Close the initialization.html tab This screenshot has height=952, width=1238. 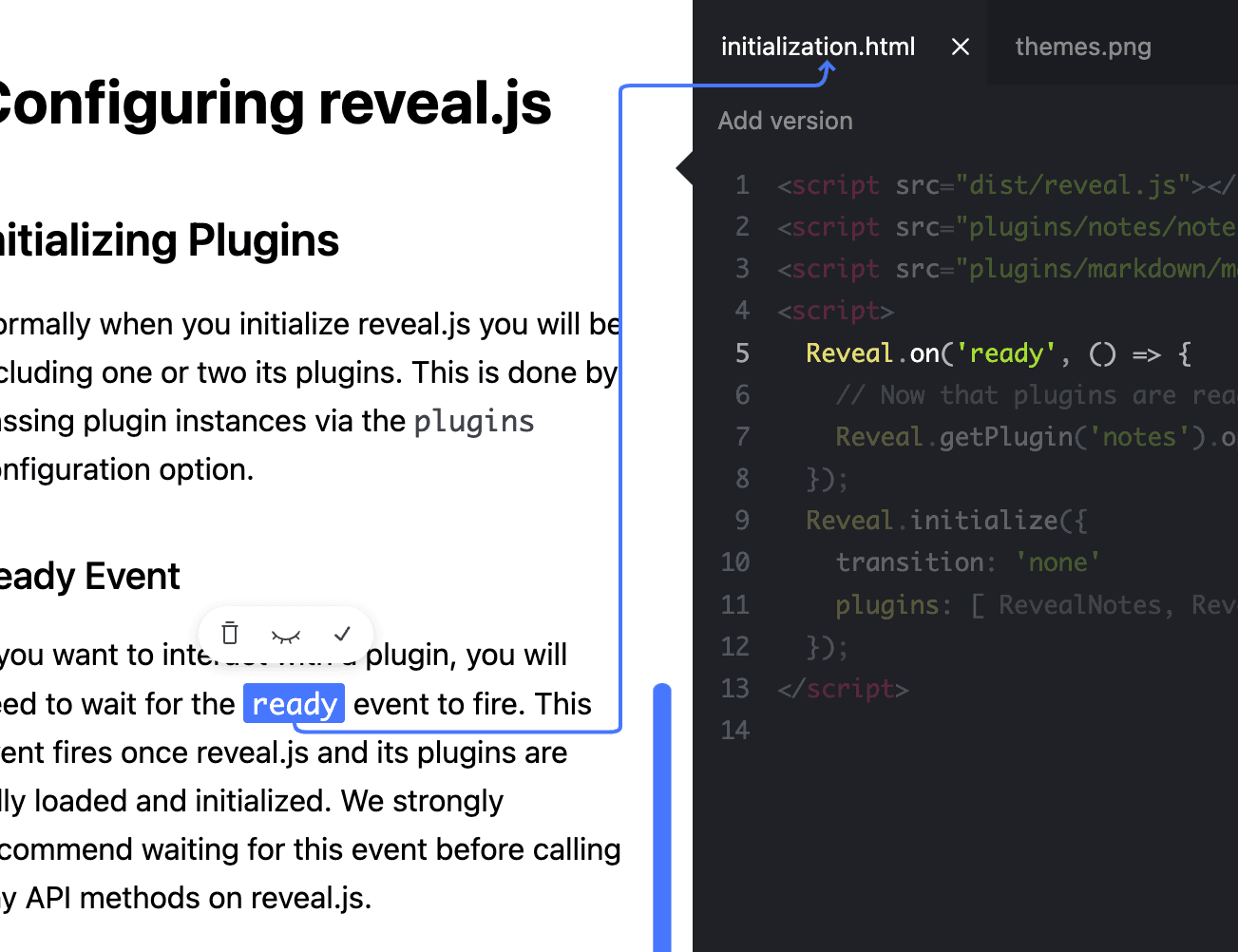coord(961,47)
